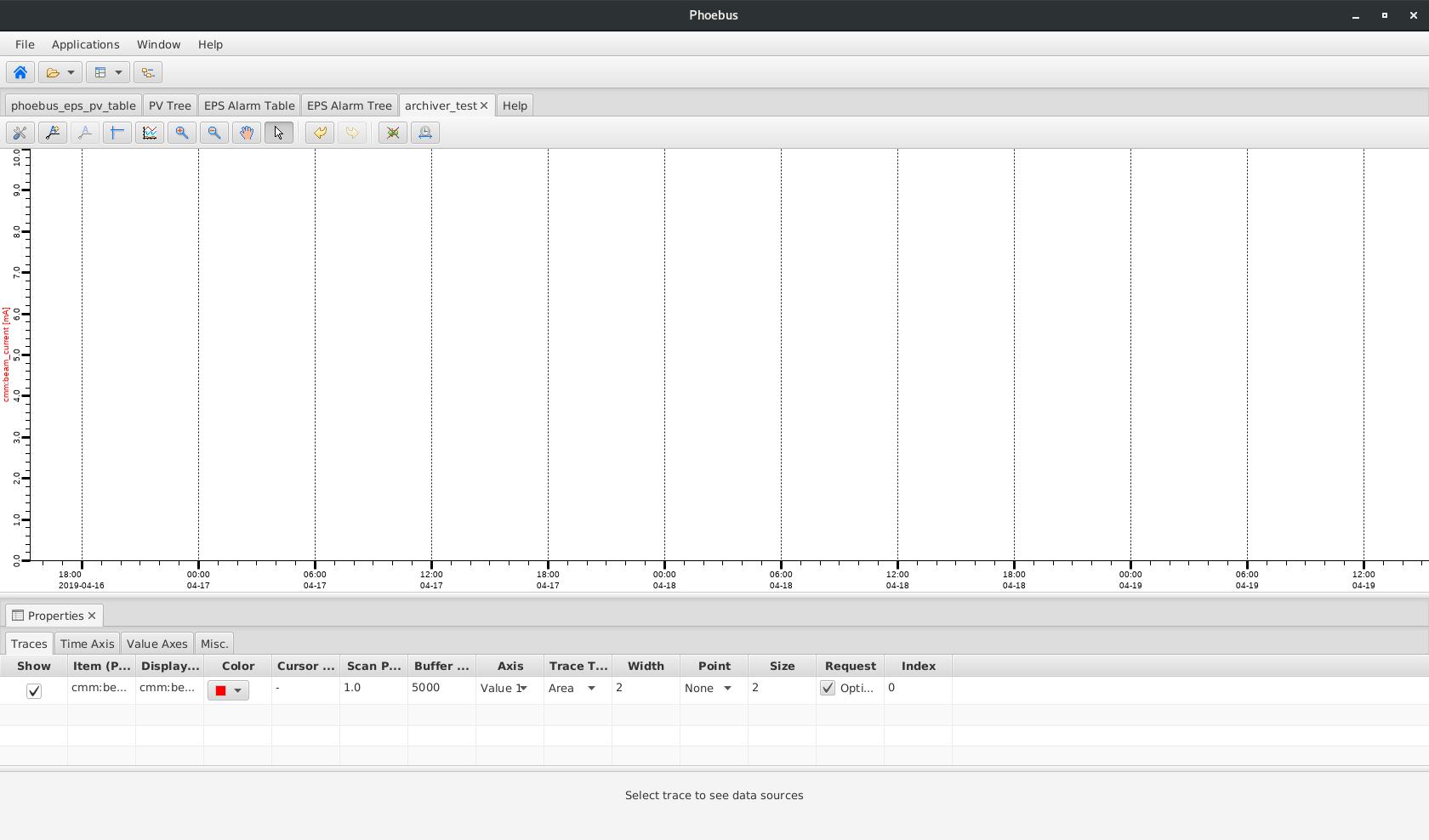Switch to the Value Axes properties tab
This screenshot has height=840, width=1429.
[157, 644]
